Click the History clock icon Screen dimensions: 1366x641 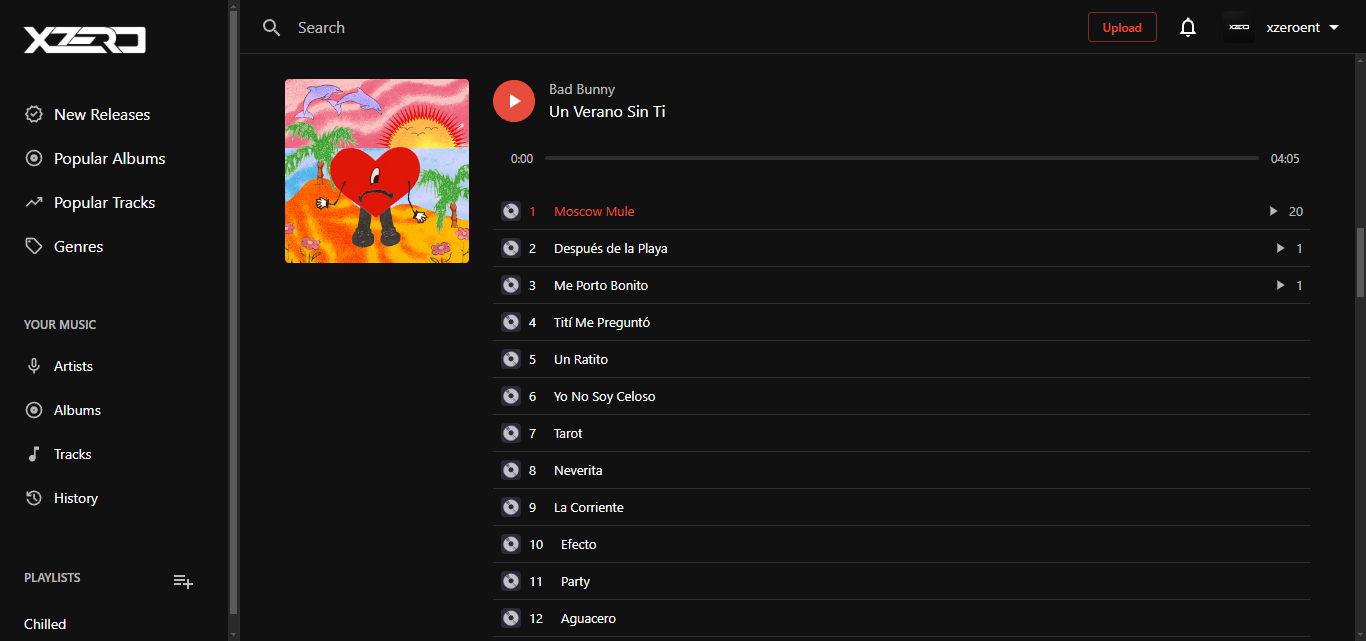pos(34,499)
